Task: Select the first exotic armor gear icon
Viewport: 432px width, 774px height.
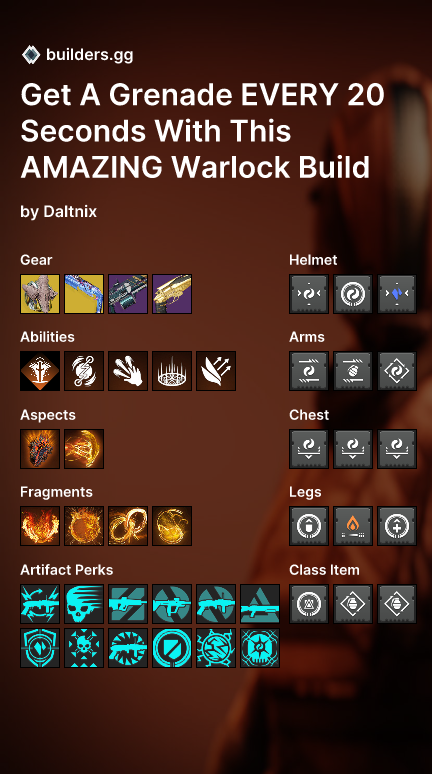Action: (40, 294)
